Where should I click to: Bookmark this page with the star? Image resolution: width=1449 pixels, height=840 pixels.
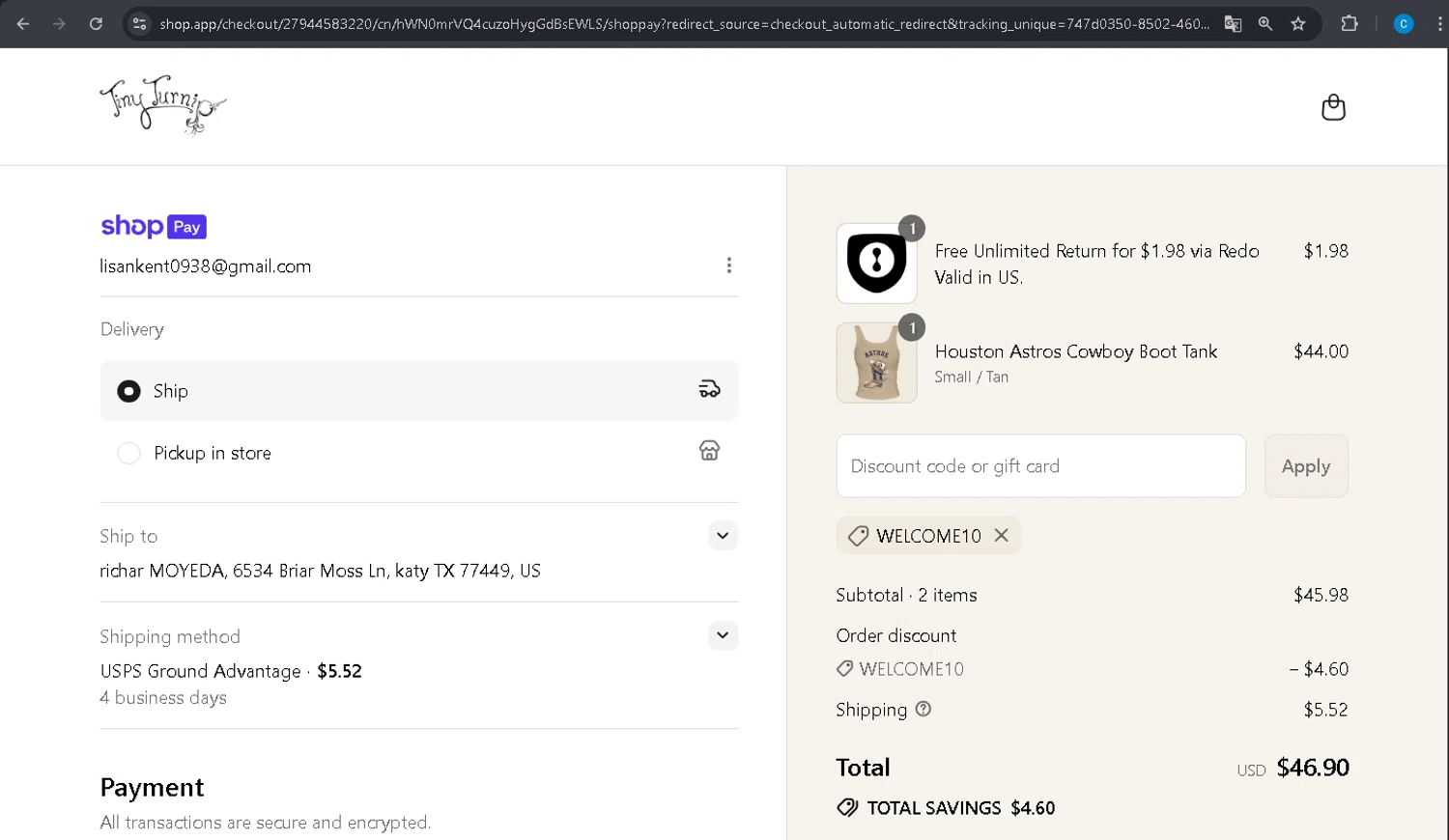click(x=1298, y=23)
